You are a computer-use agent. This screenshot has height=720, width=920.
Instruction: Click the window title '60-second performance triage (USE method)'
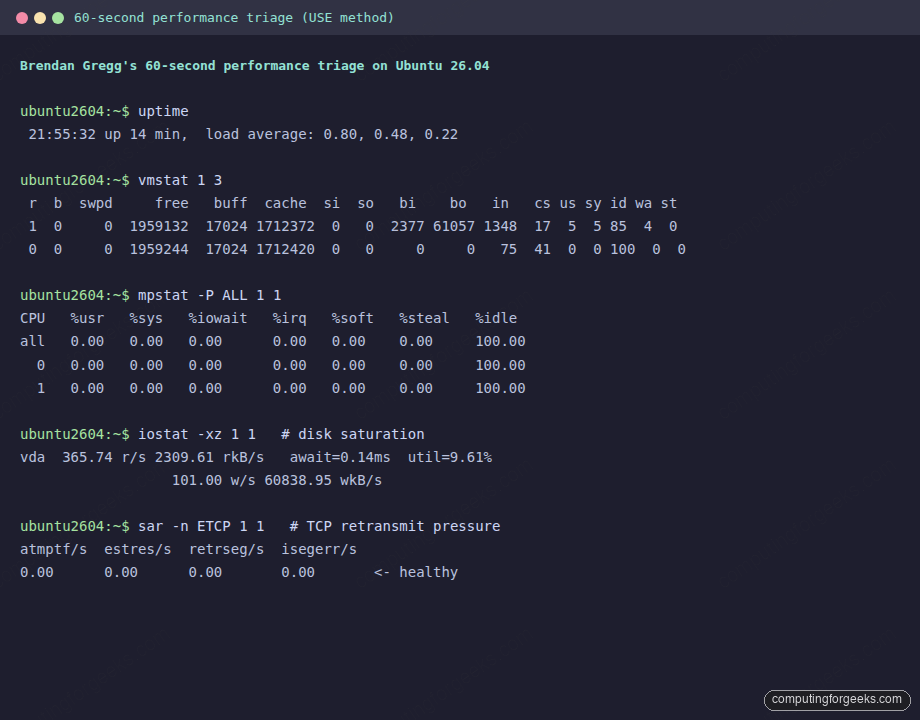(234, 18)
